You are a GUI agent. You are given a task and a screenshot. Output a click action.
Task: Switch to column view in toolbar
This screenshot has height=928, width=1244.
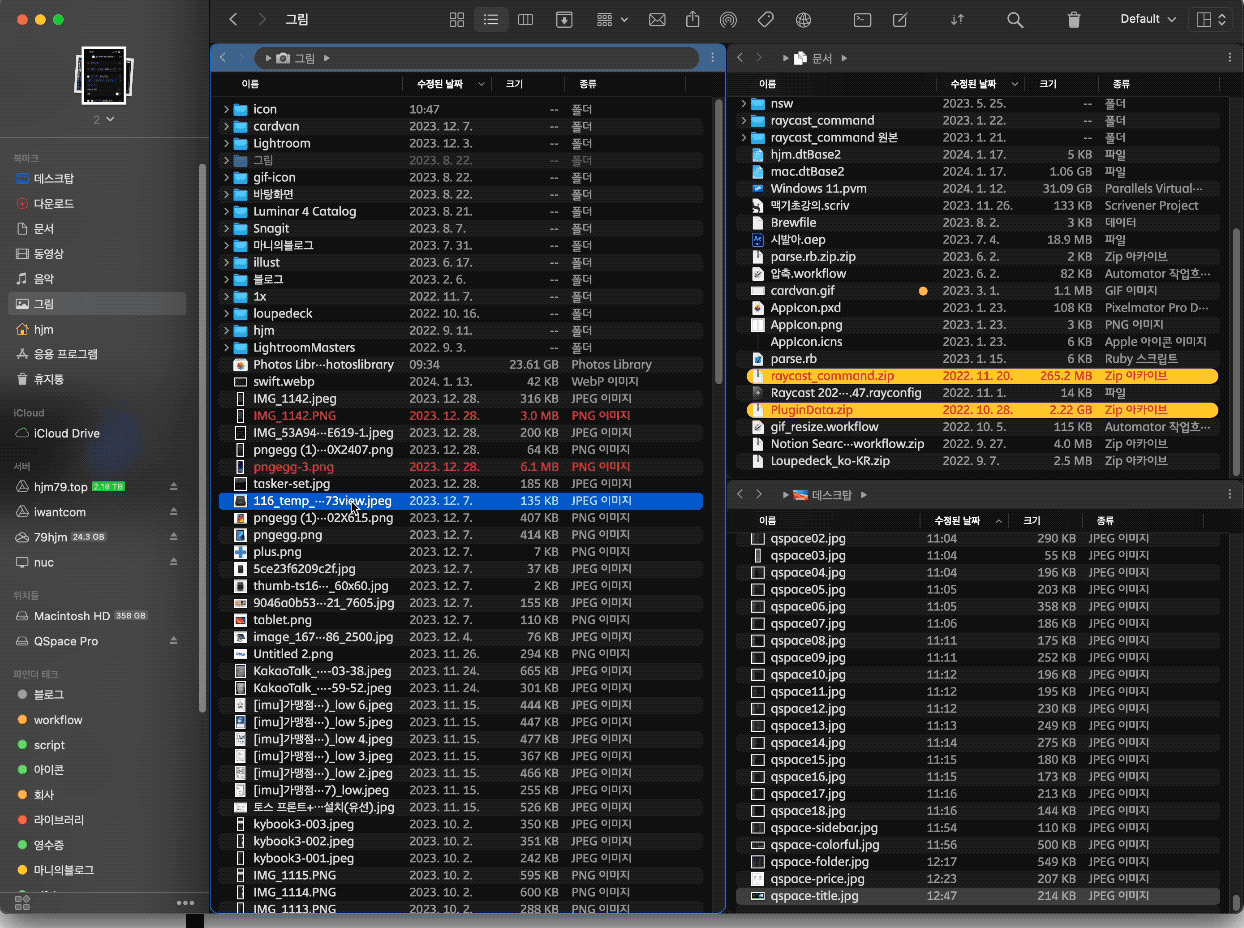525,20
